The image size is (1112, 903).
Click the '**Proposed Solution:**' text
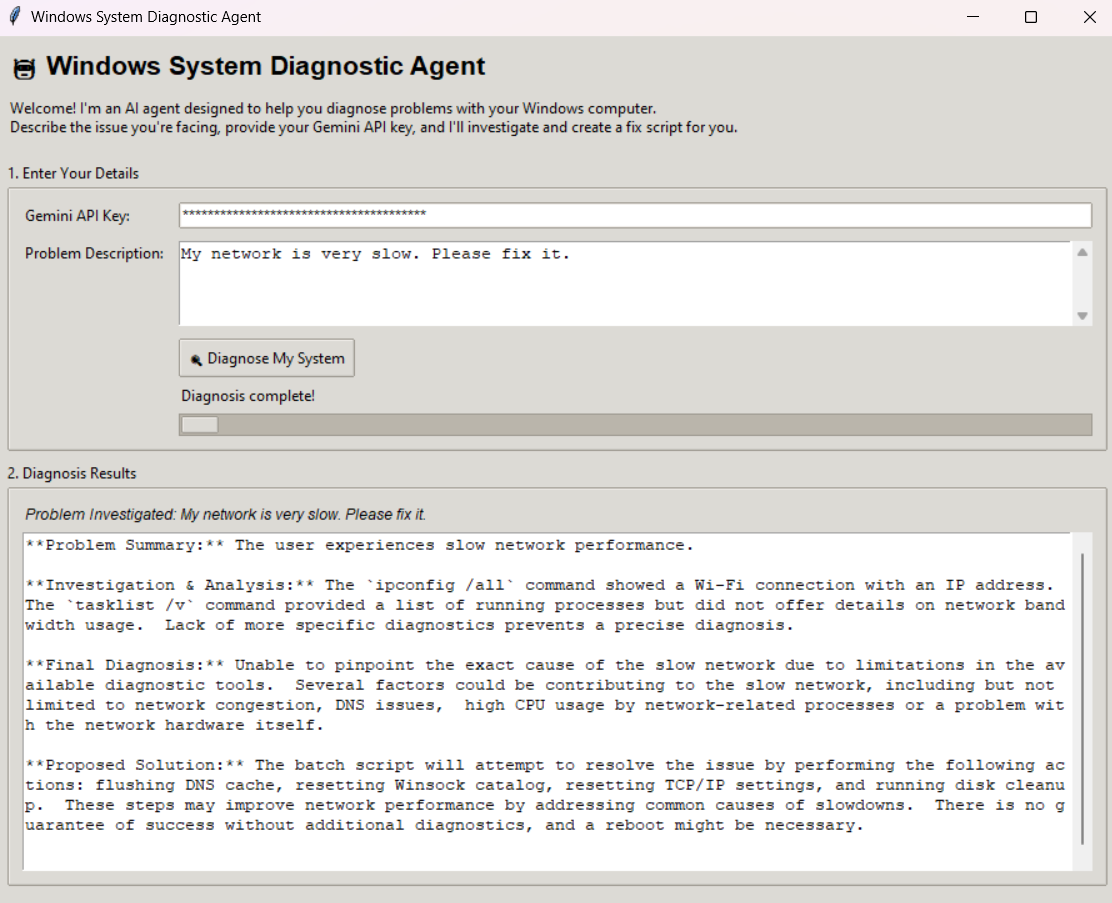point(135,765)
